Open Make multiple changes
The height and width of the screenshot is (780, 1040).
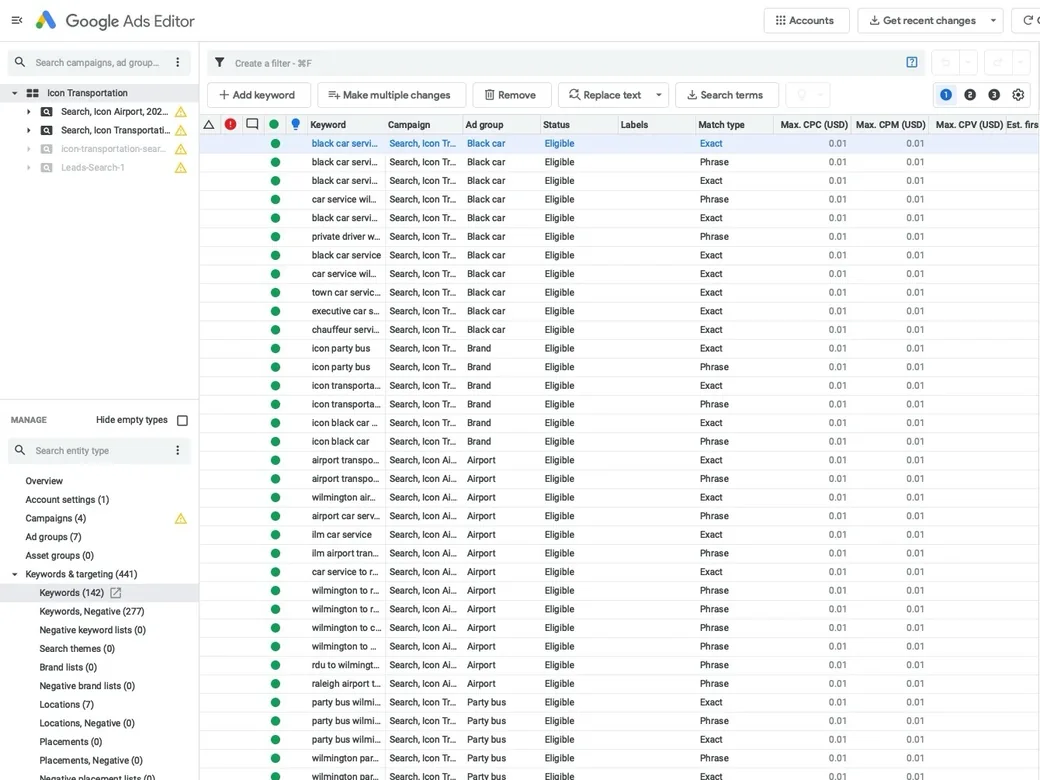tap(391, 95)
